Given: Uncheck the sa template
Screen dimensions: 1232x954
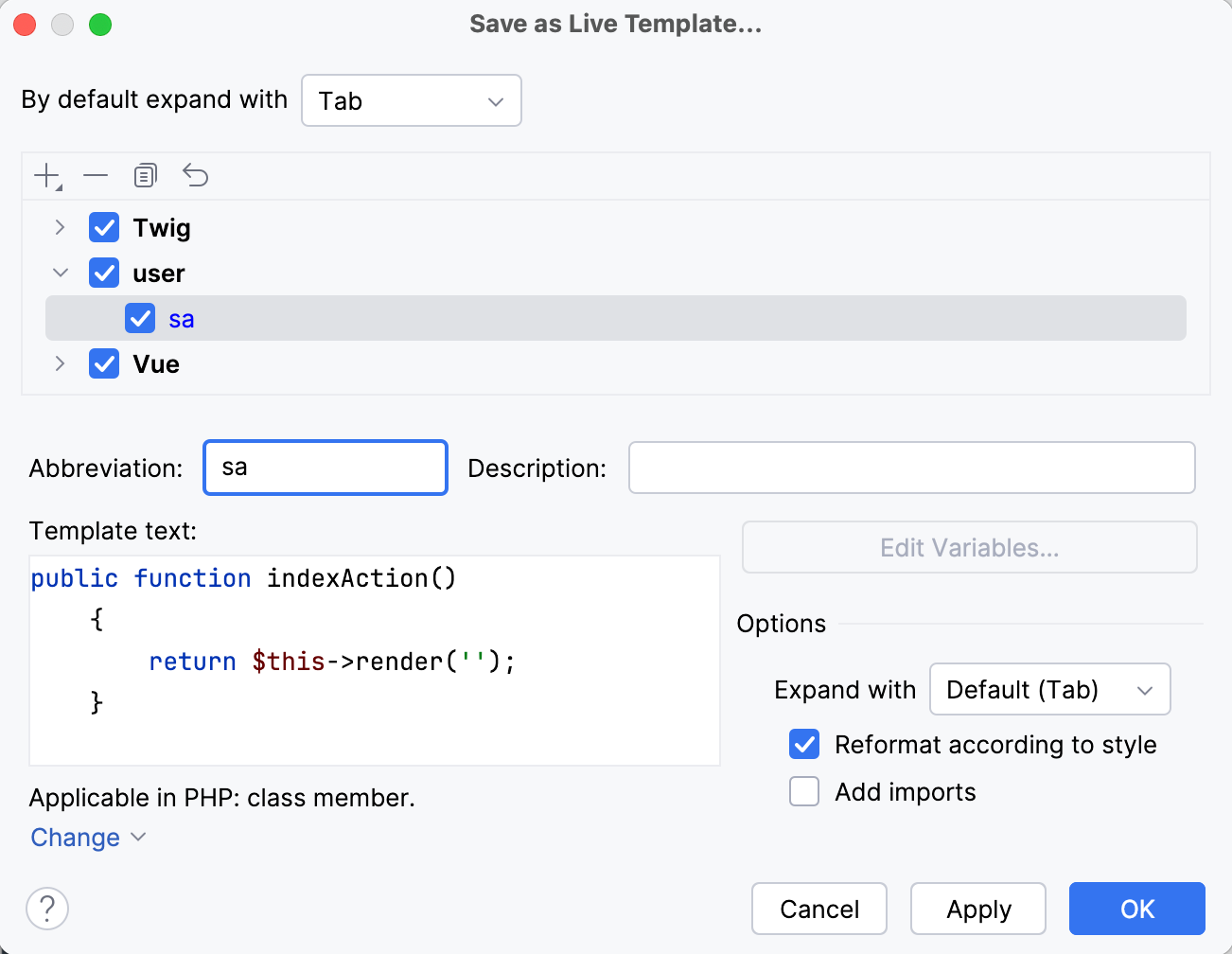Looking at the screenshot, I should pos(140,318).
